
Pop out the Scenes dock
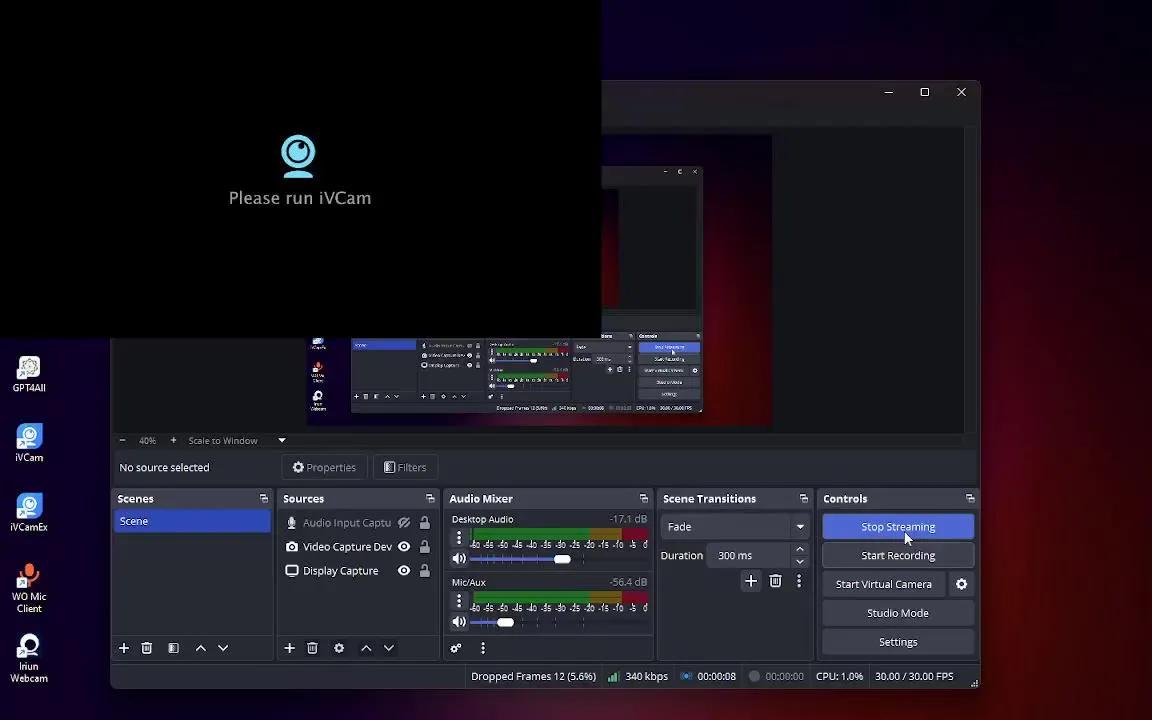pos(264,498)
